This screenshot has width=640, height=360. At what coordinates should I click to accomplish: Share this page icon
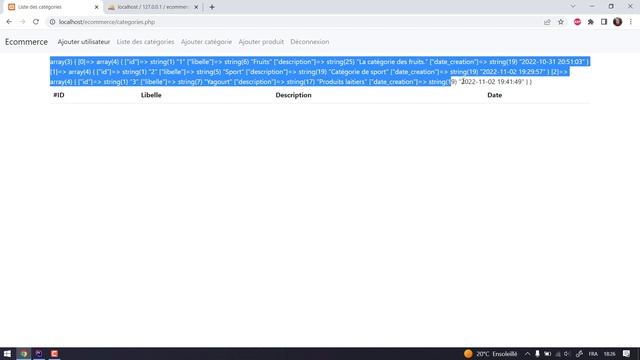[547, 22]
